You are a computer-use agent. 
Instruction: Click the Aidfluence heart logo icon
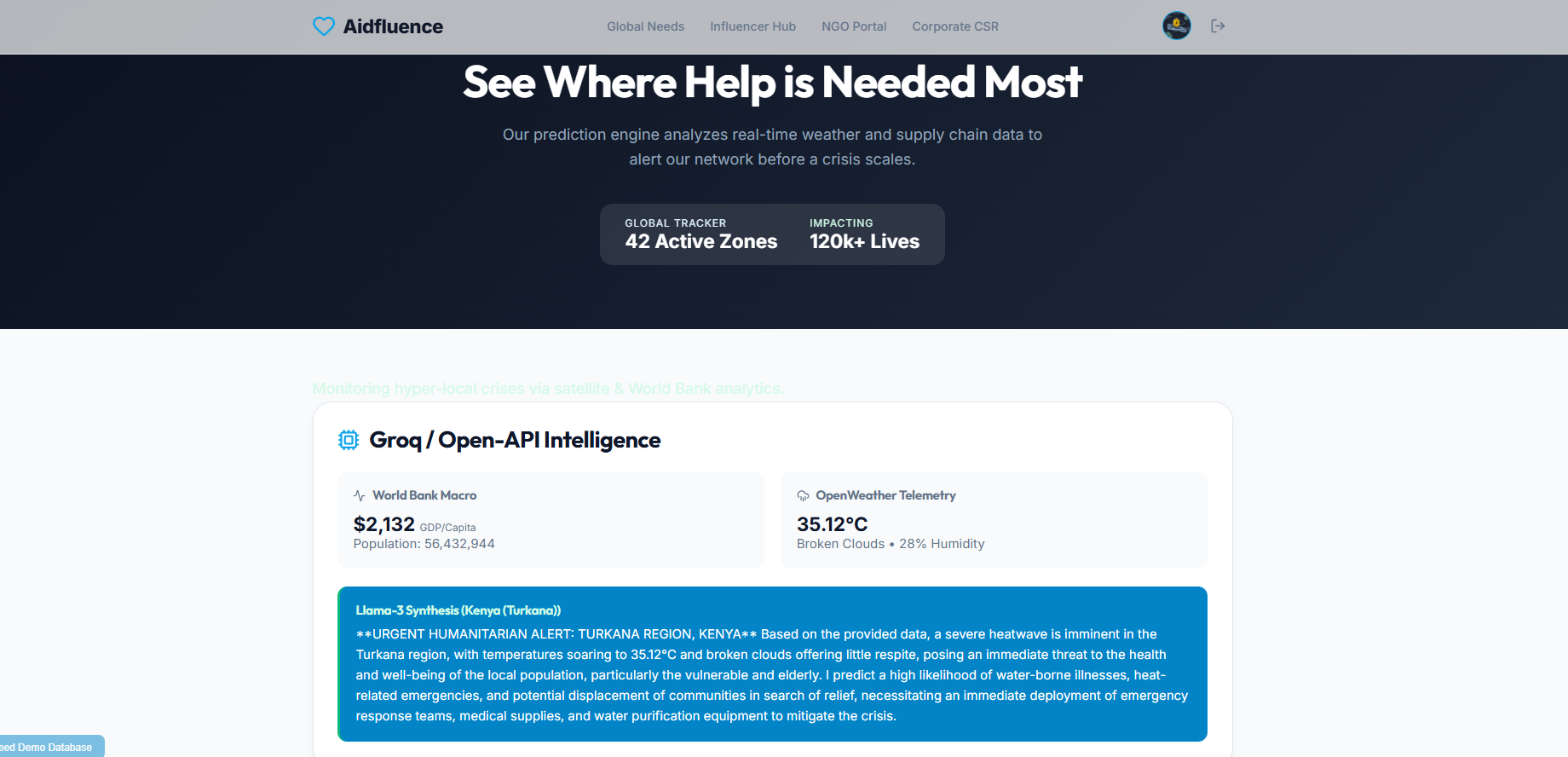pyautogui.click(x=324, y=26)
